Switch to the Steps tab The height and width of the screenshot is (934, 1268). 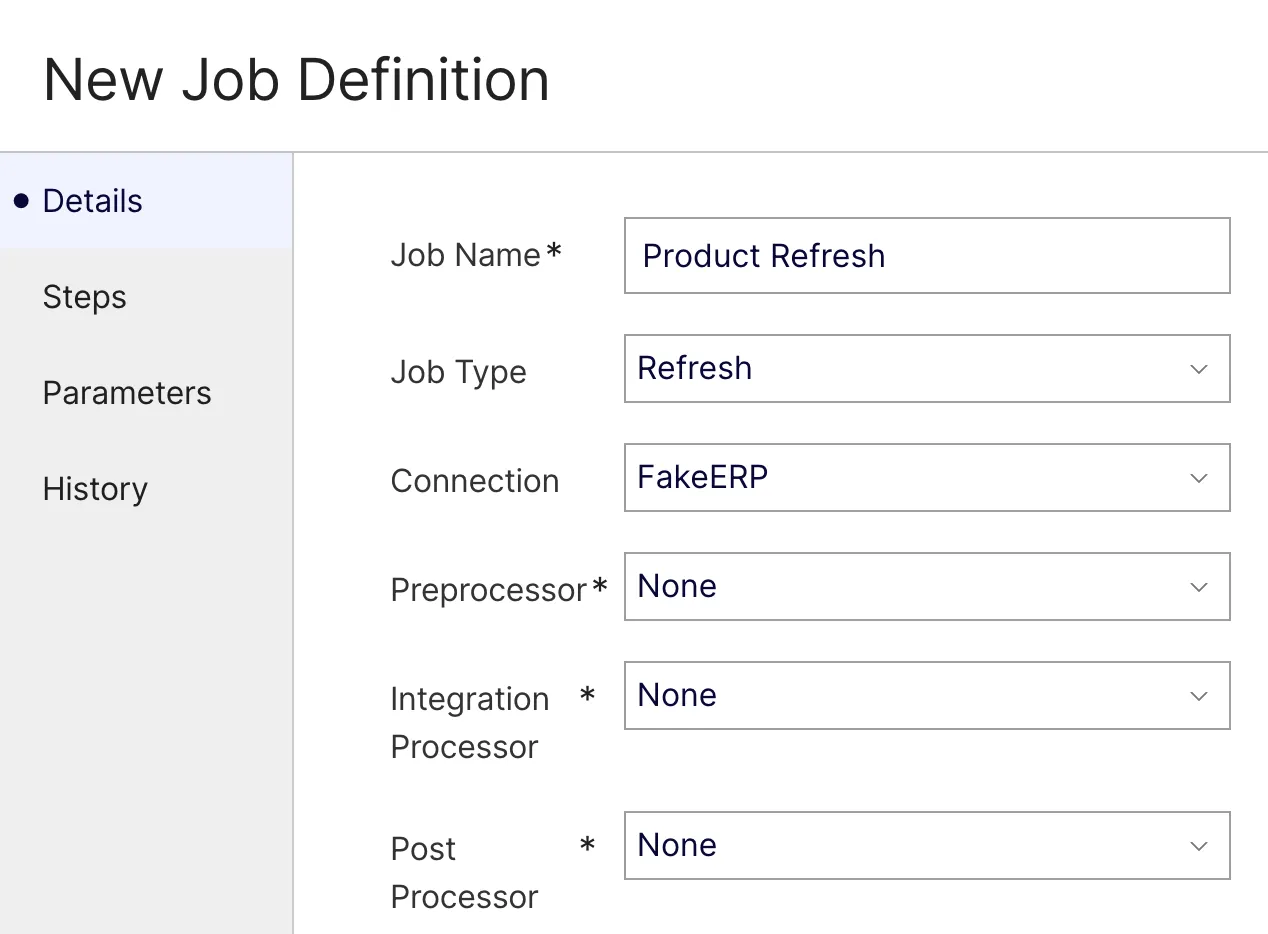point(146,297)
